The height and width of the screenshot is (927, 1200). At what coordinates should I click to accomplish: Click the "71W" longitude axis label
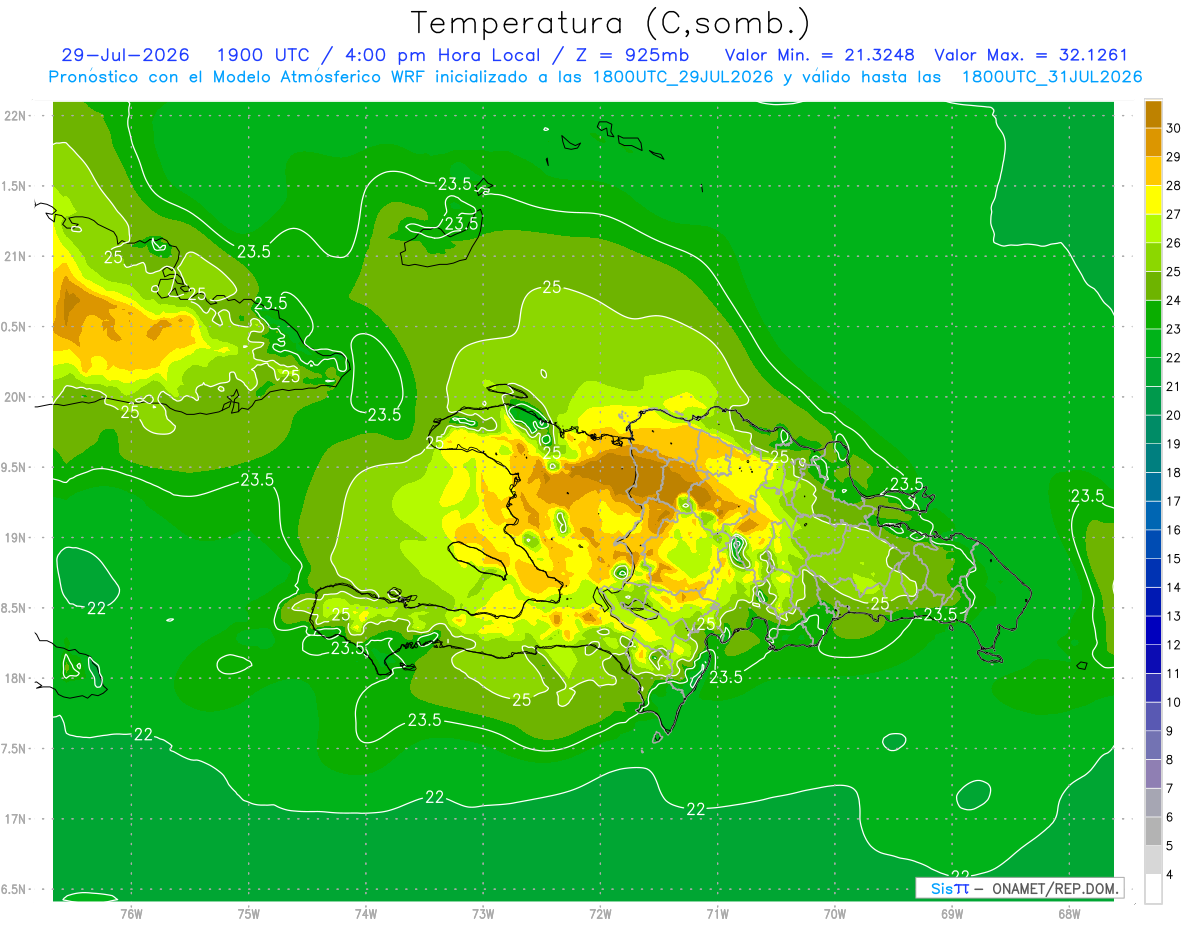[x=717, y=913]
